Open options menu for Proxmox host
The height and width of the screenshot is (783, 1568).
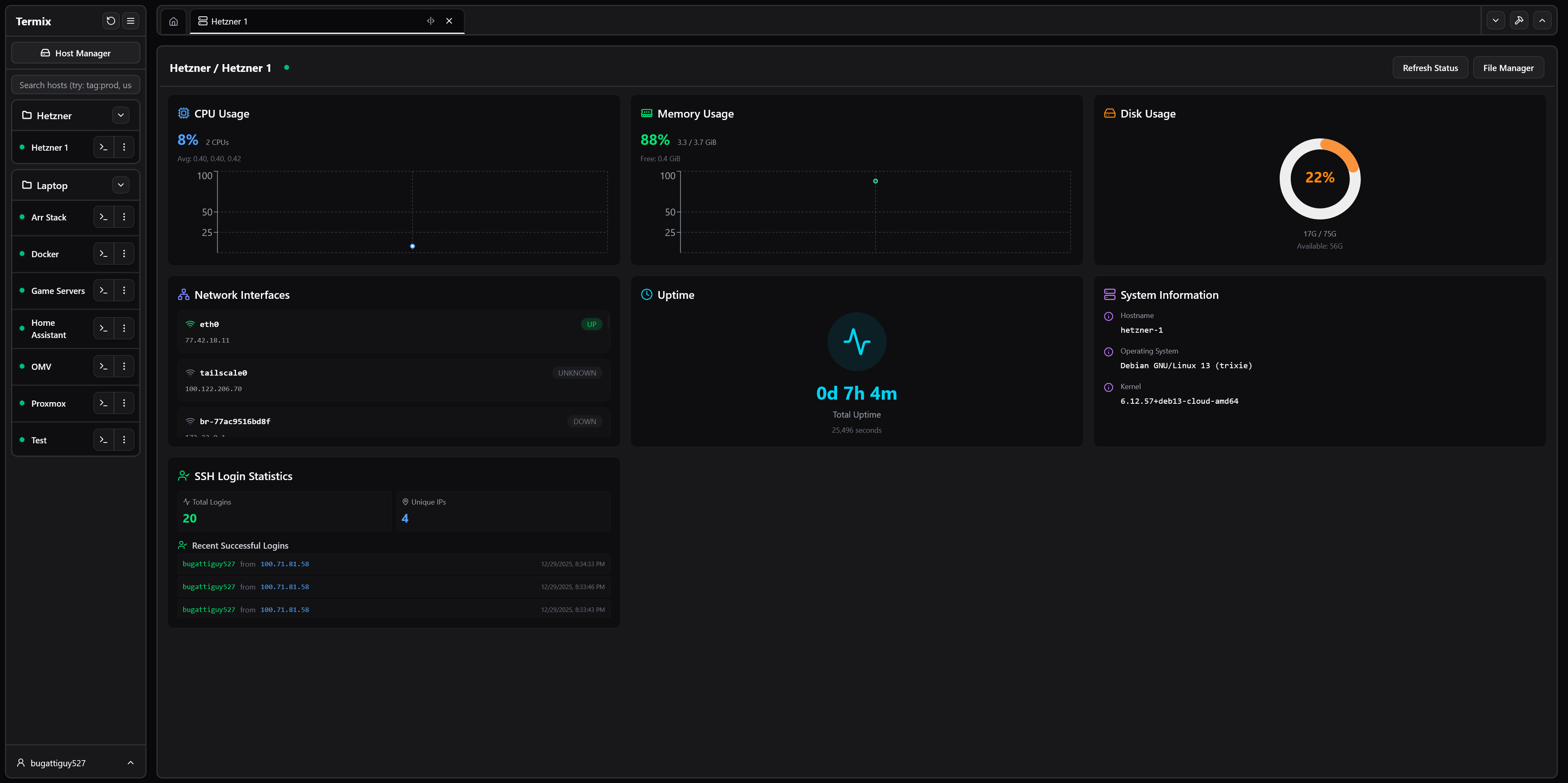pyautogui.click(x=124, y=403)
